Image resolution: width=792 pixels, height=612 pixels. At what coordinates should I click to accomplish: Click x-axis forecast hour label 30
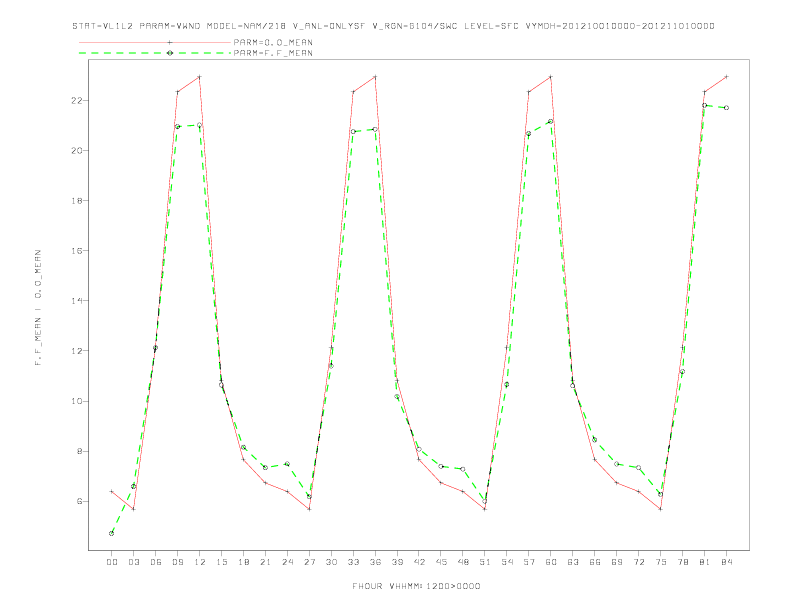pyautogui.click(x=331, y=562)
